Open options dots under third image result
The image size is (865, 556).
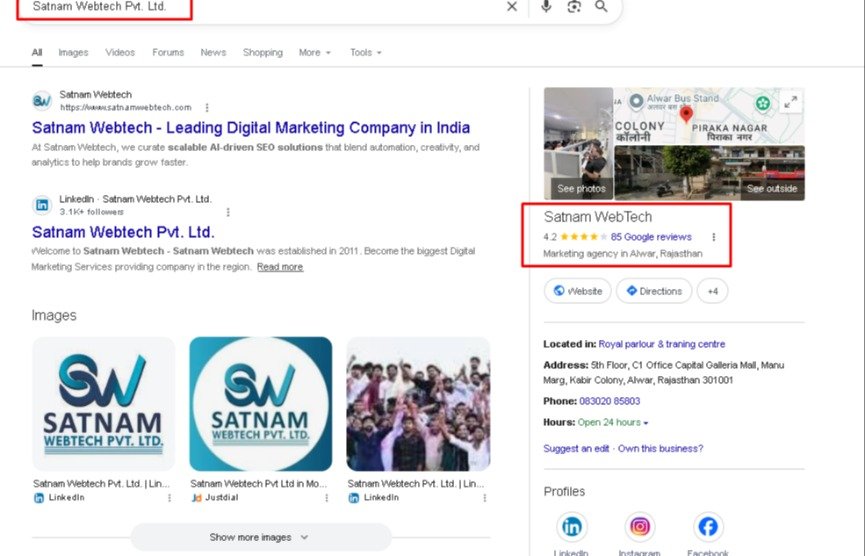click(484, 498)
